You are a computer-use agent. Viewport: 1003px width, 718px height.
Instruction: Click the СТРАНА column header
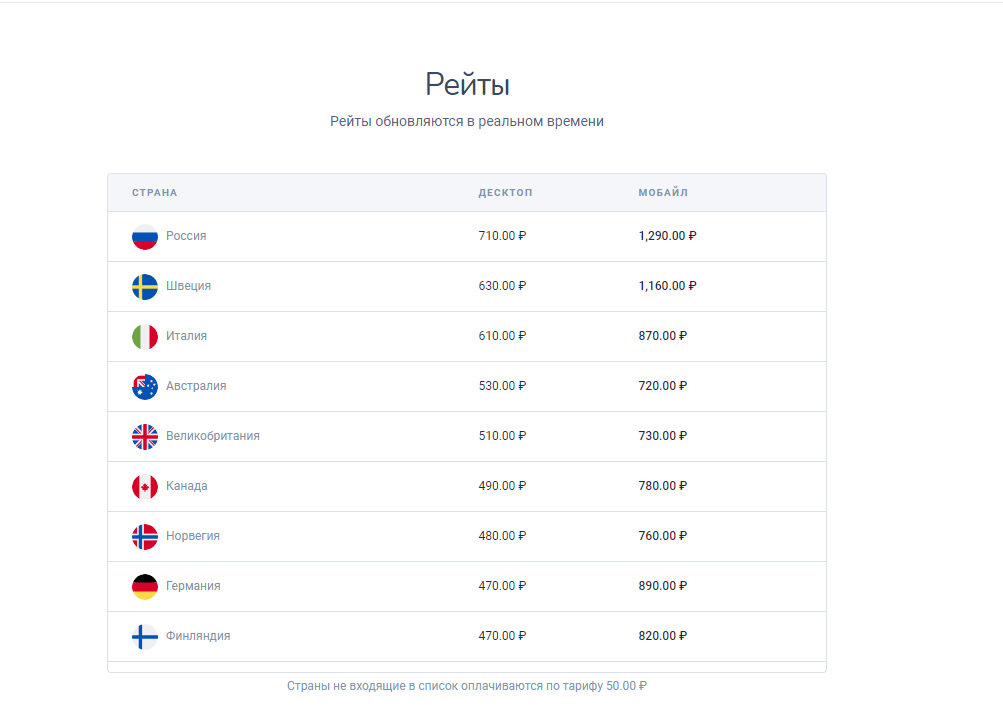tap(155, 193)
